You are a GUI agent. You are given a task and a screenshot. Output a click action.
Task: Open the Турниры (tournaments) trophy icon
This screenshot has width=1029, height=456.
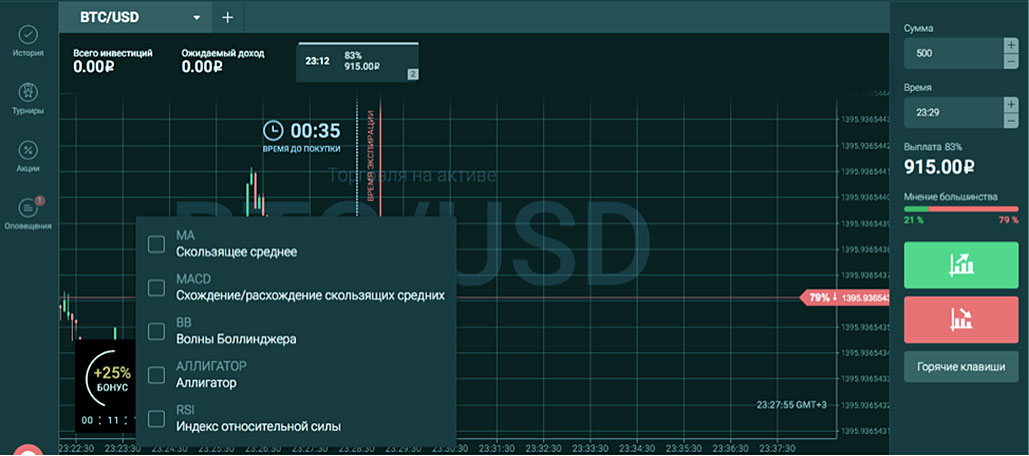point(28,93)
